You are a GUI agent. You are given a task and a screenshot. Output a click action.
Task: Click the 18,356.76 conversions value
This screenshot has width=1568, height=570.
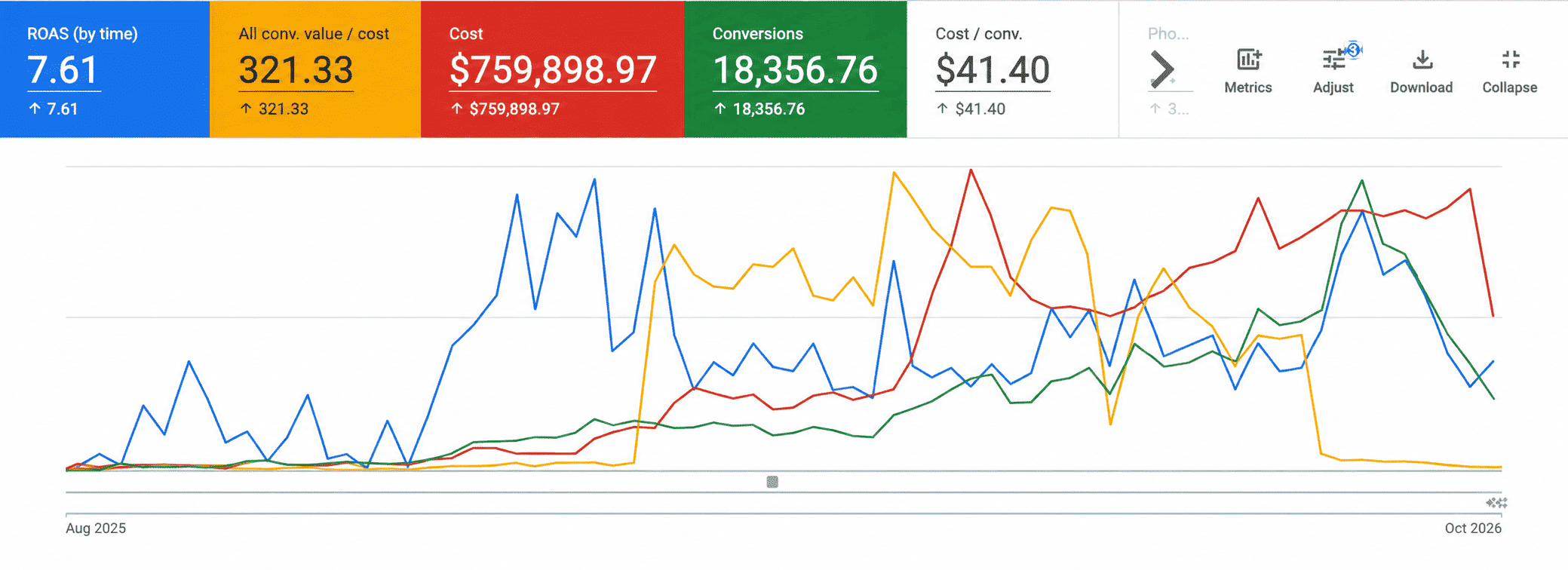click(796, 70)
